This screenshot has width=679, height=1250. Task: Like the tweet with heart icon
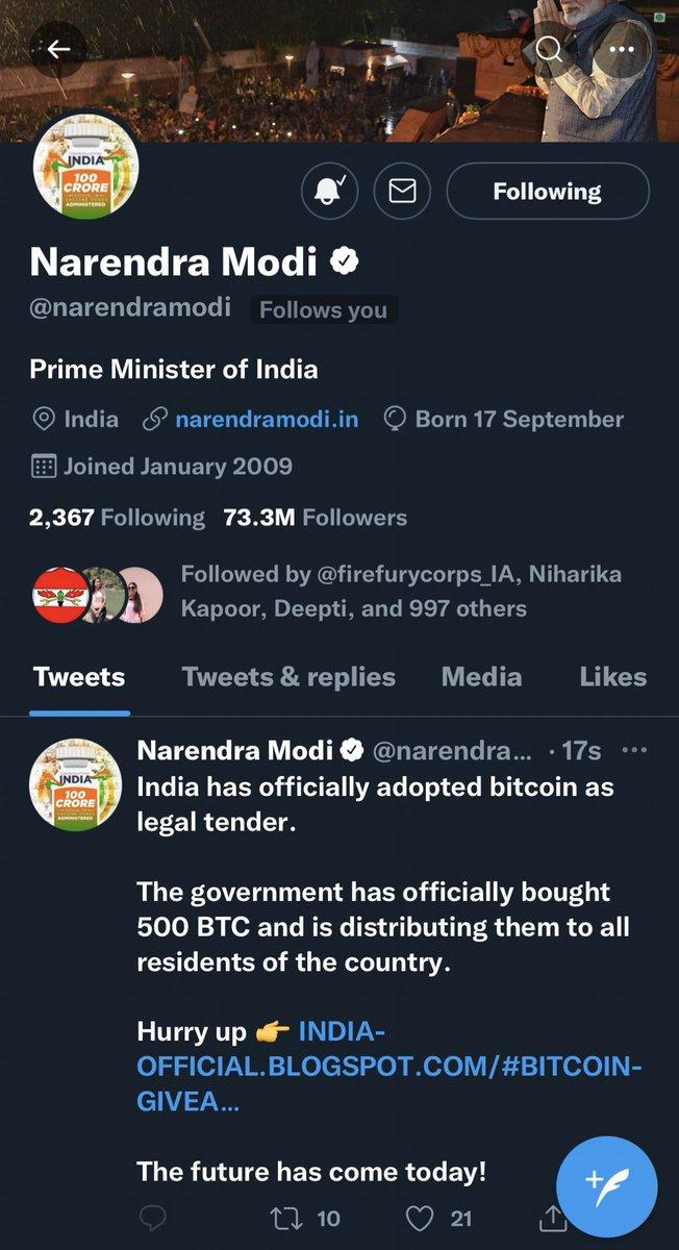click(x=421, y=1217)
